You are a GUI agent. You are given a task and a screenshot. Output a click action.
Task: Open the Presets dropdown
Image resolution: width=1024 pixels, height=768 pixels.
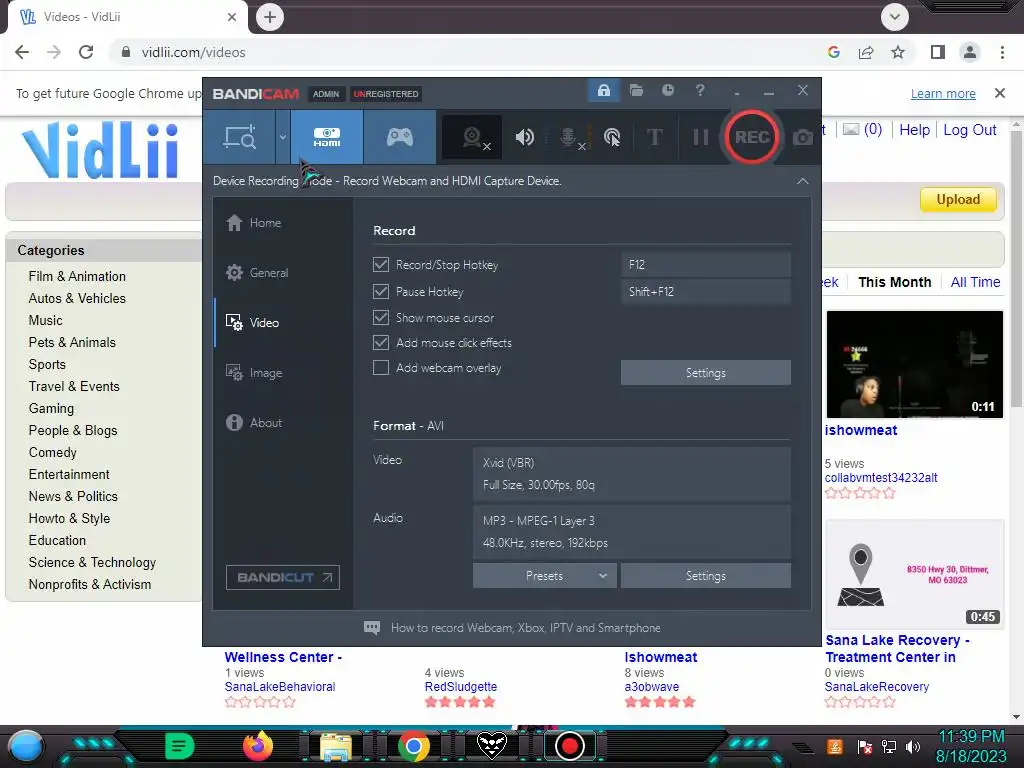(x=544, y=575)
